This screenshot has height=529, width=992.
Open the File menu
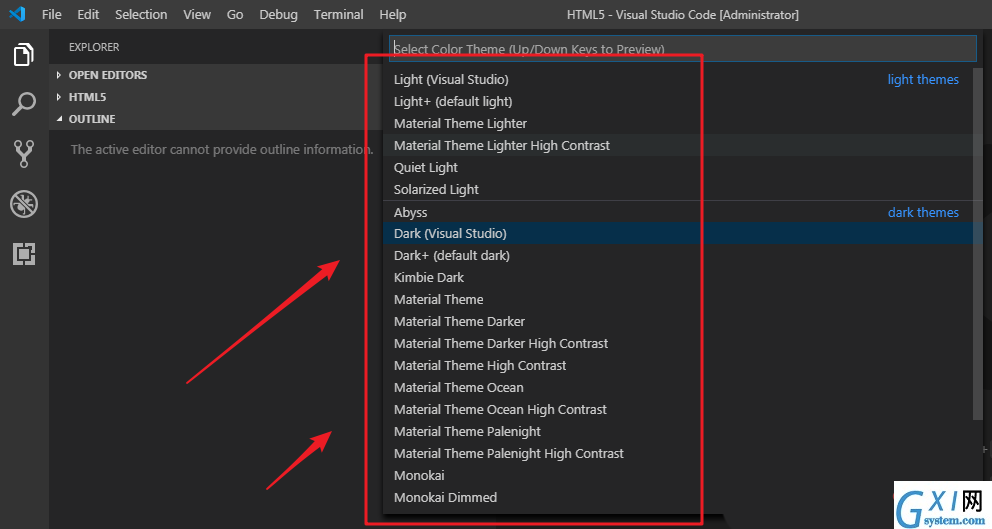[52, 15]
